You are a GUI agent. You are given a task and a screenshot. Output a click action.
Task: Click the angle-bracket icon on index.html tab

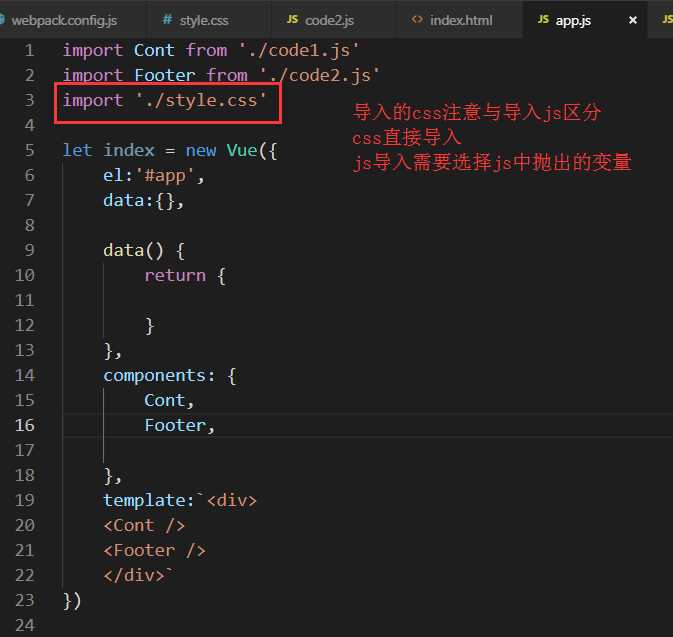(x=417, y=20)
